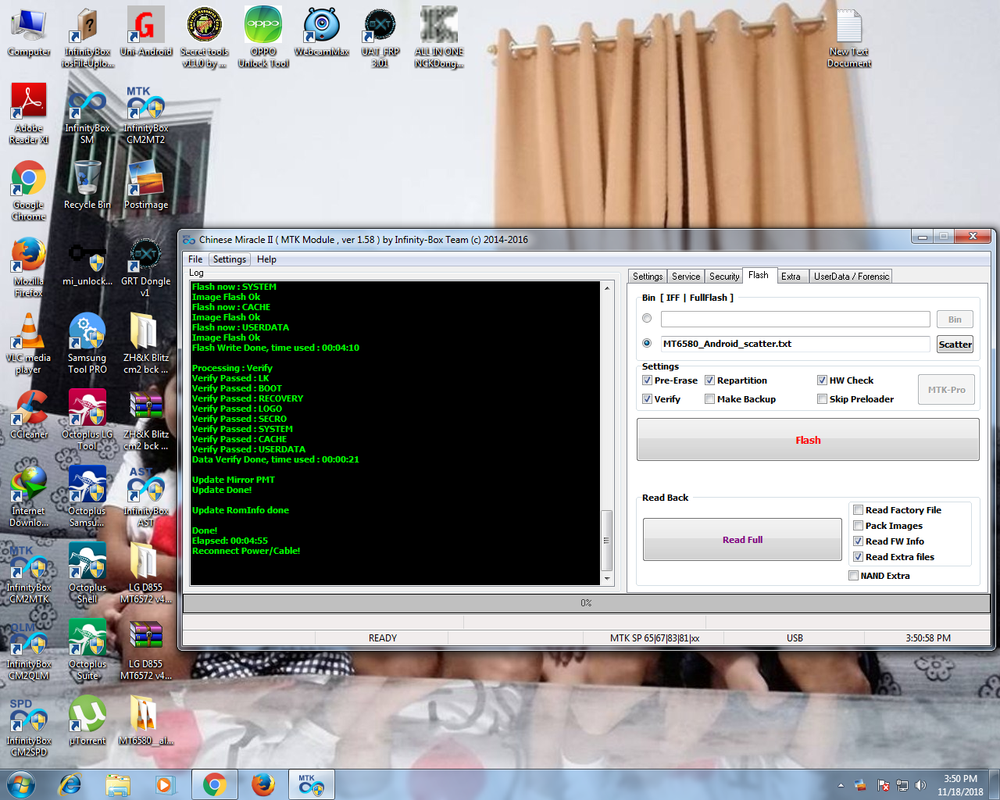Switch to the Security tab
Image resolution: width=1000 pixels, height=800 pixels.
pos(724,276)
